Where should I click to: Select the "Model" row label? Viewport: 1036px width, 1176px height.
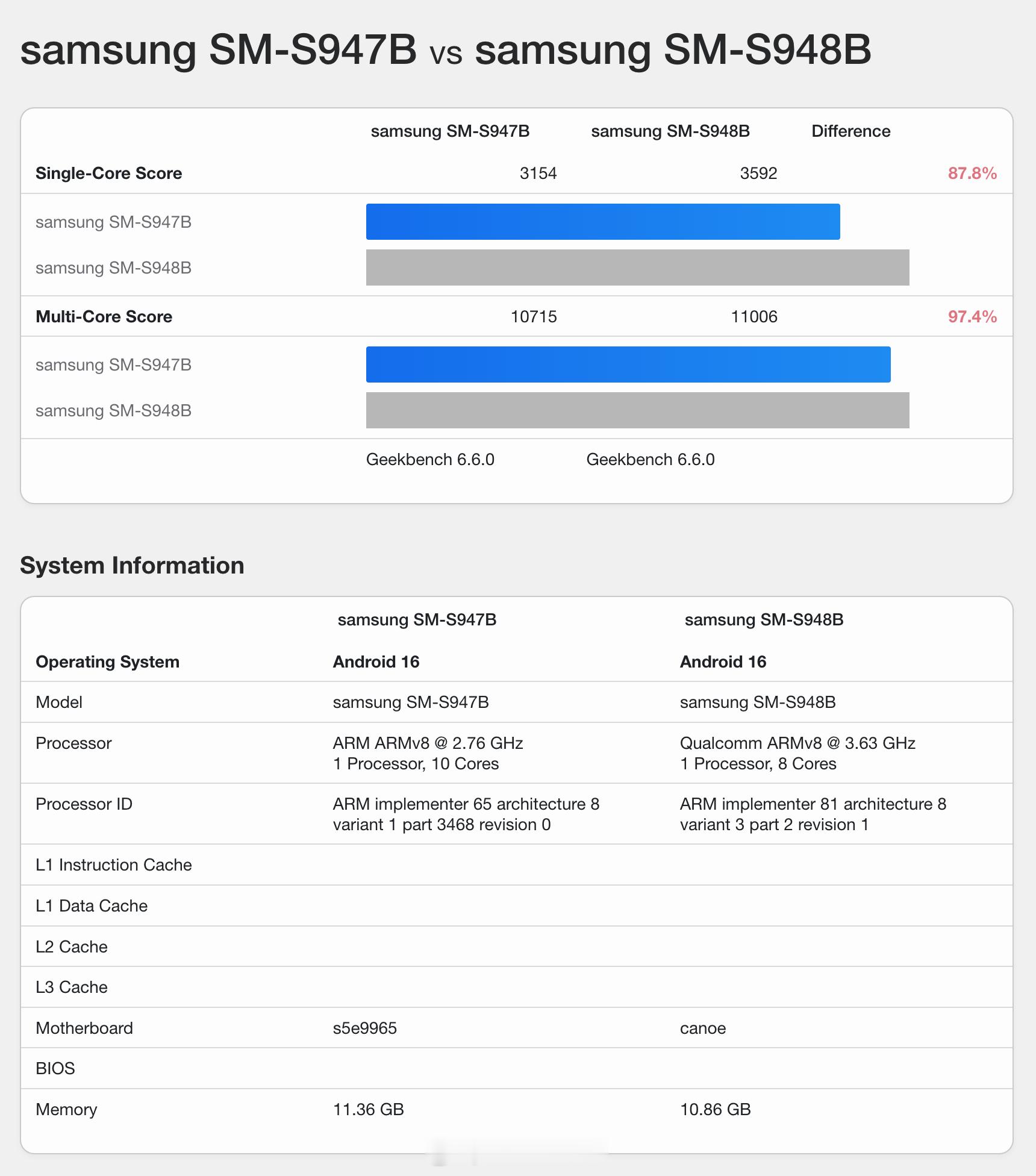[59, 702]
